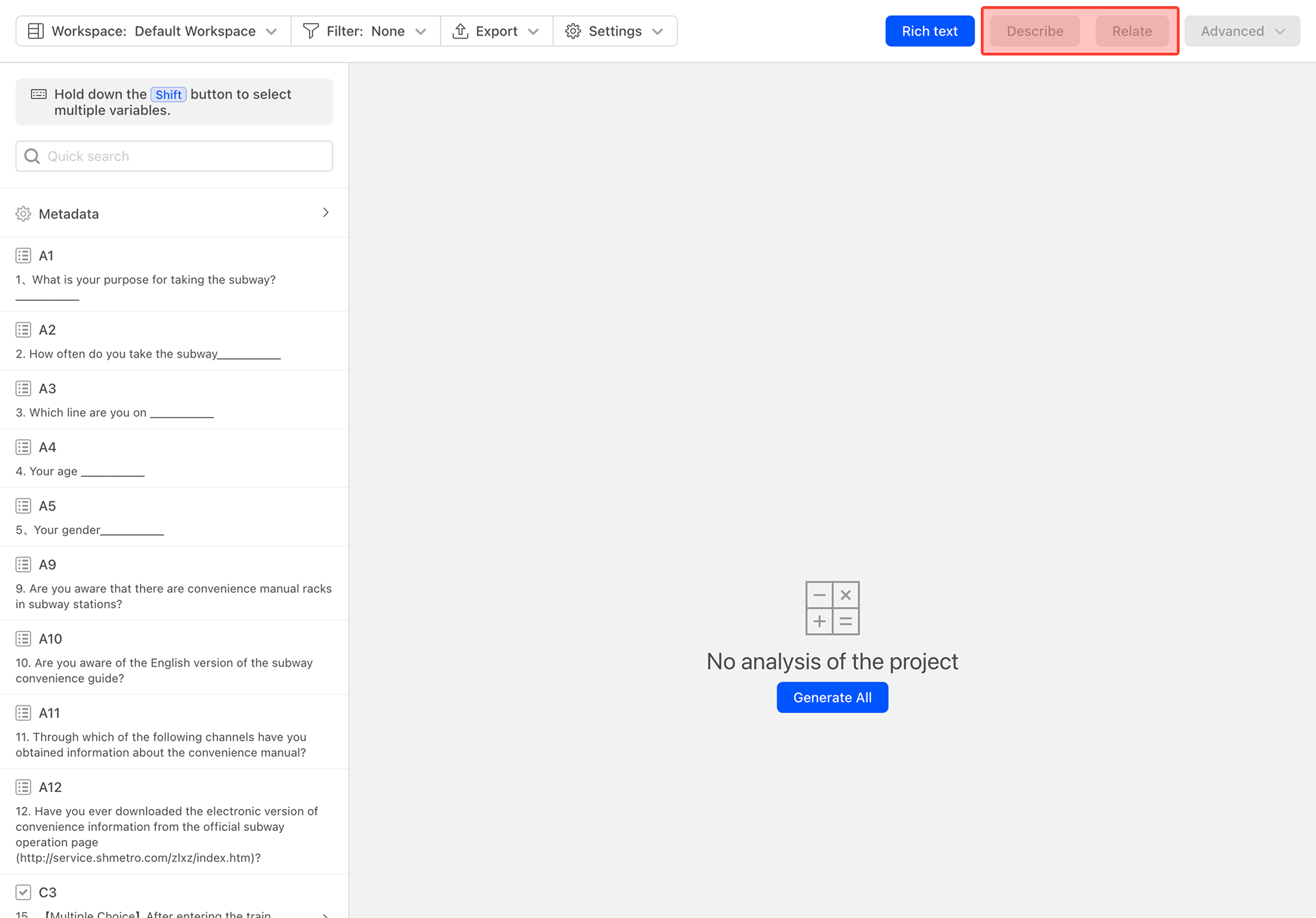The width and height of the screenshot is (1316, 918).
Task: Click the Export upload icon
Action: 461,31
